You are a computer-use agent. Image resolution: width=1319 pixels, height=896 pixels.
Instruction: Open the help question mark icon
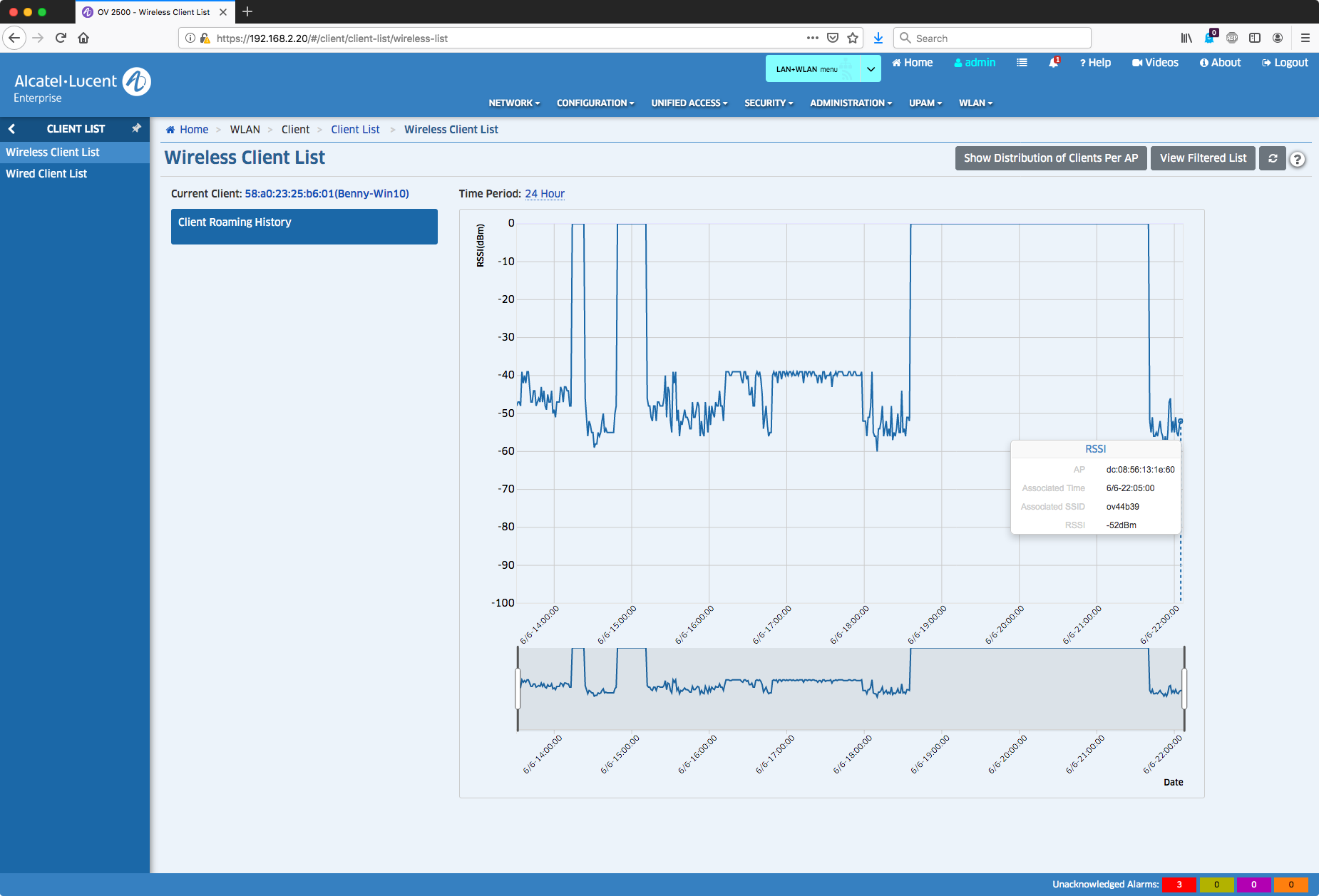point(1298,160)
